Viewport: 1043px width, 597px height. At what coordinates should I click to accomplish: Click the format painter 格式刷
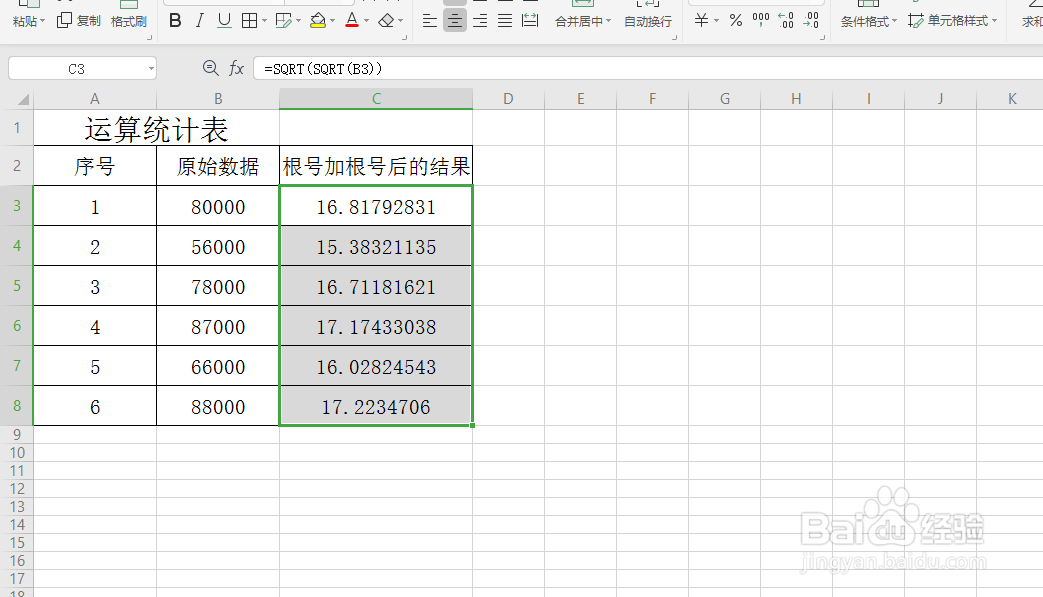click(x=128, y=21)
